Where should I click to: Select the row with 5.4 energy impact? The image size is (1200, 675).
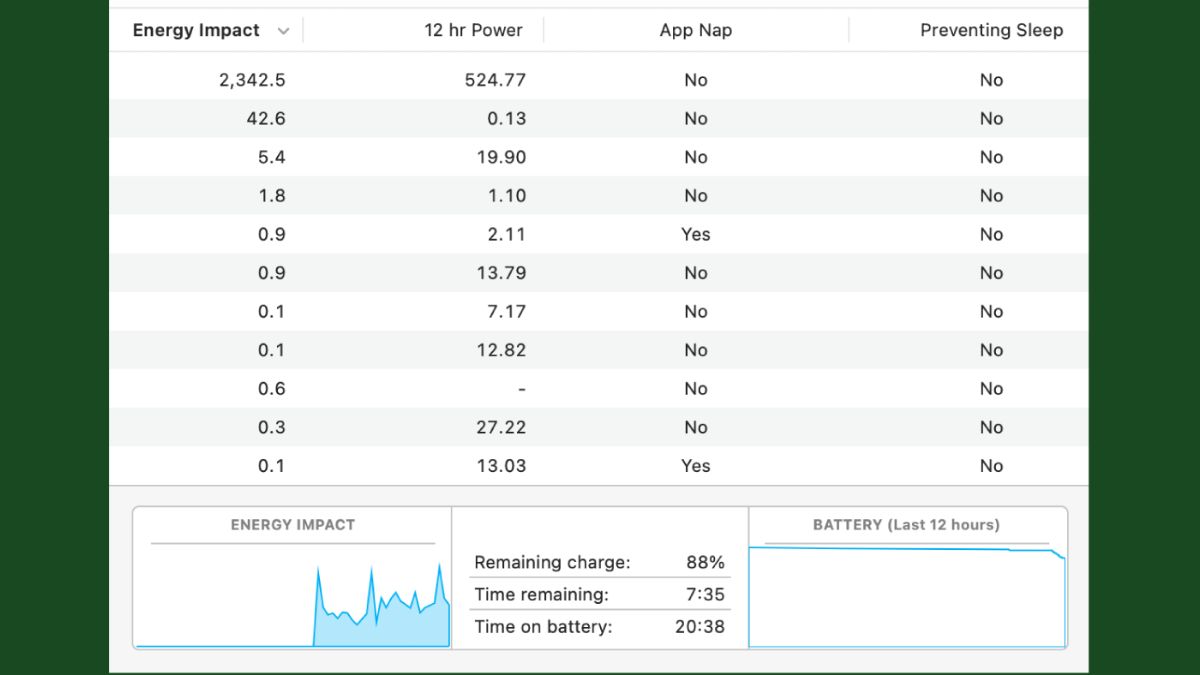pyautogui.click(x=271, y=157)
